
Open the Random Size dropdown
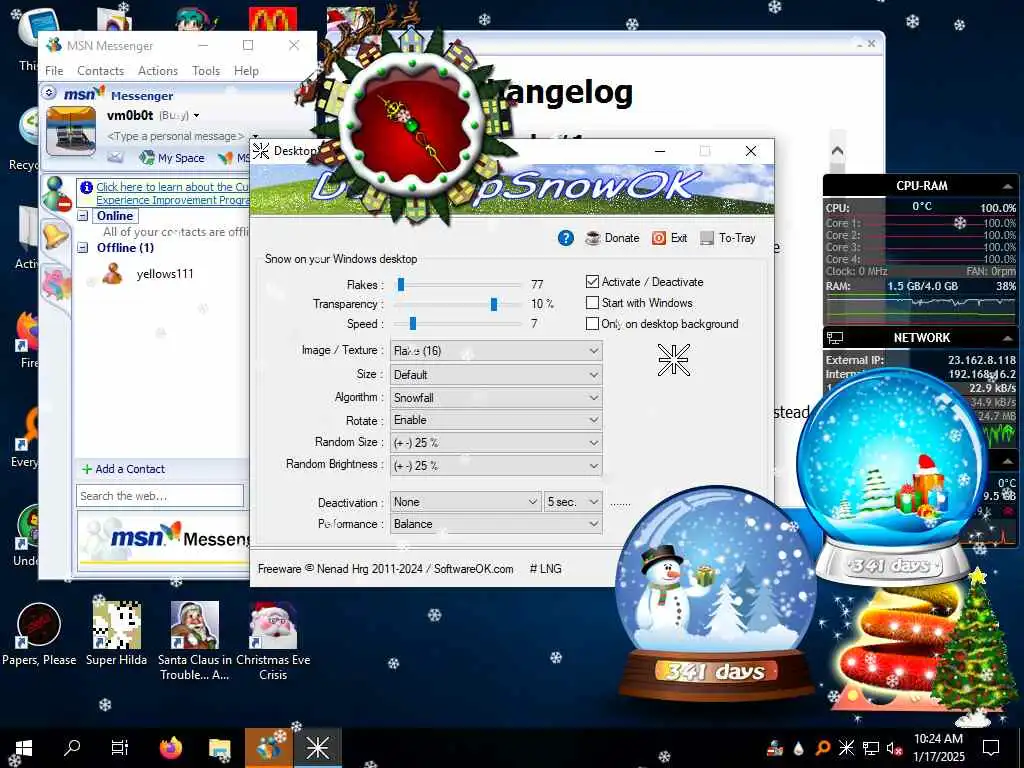(496, 443)
